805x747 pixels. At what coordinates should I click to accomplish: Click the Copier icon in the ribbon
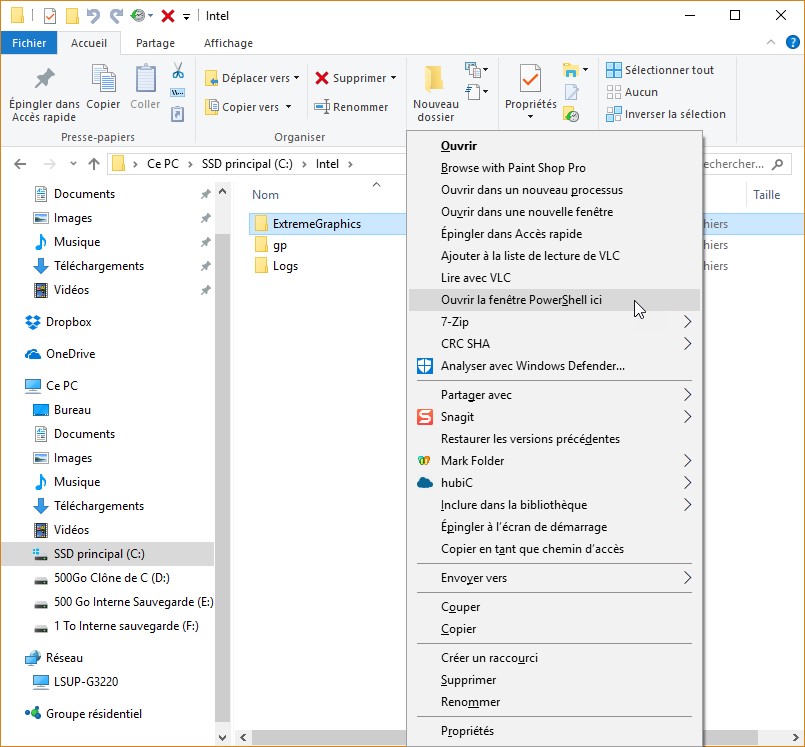[x=103, y=79]
